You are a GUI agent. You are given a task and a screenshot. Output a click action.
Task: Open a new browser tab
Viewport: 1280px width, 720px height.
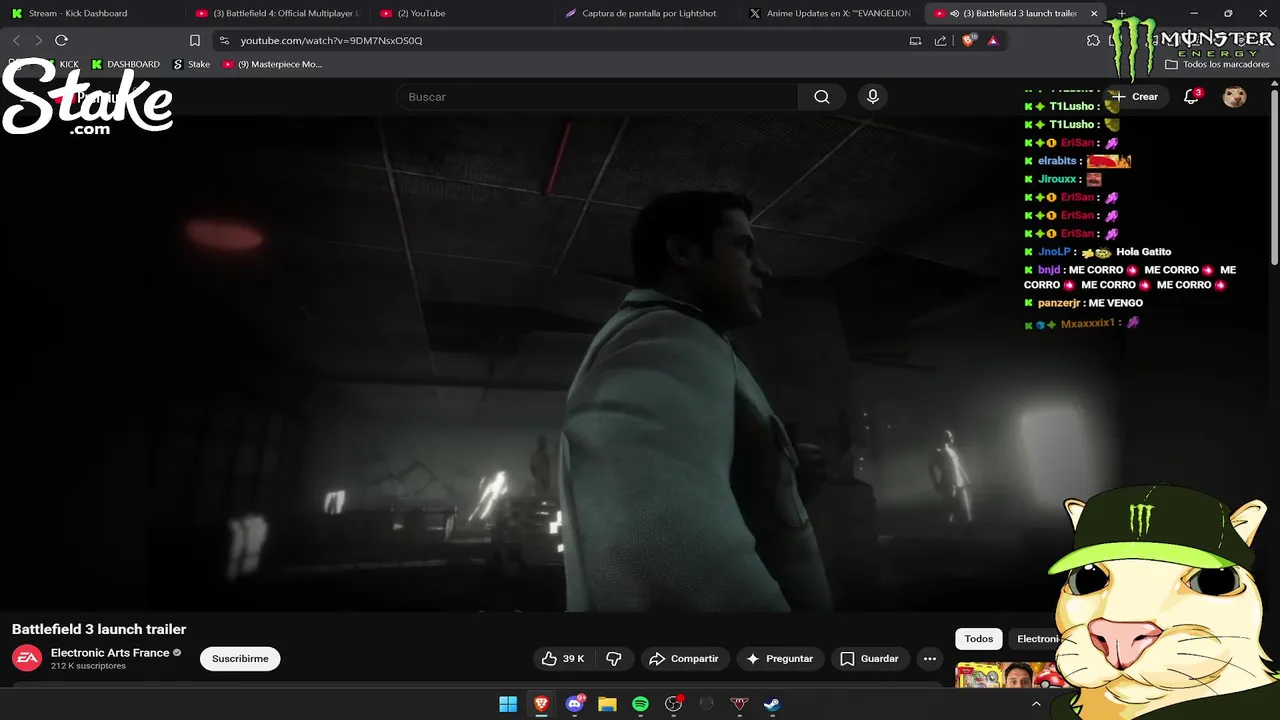tap(1121, 13)
